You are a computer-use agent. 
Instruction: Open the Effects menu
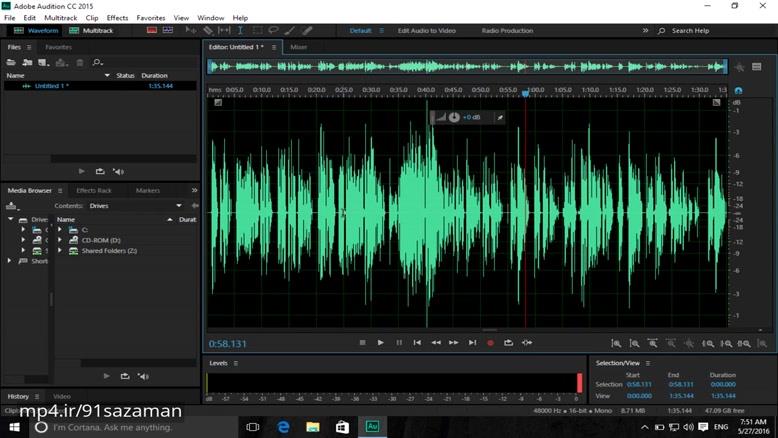click(117, 18)
